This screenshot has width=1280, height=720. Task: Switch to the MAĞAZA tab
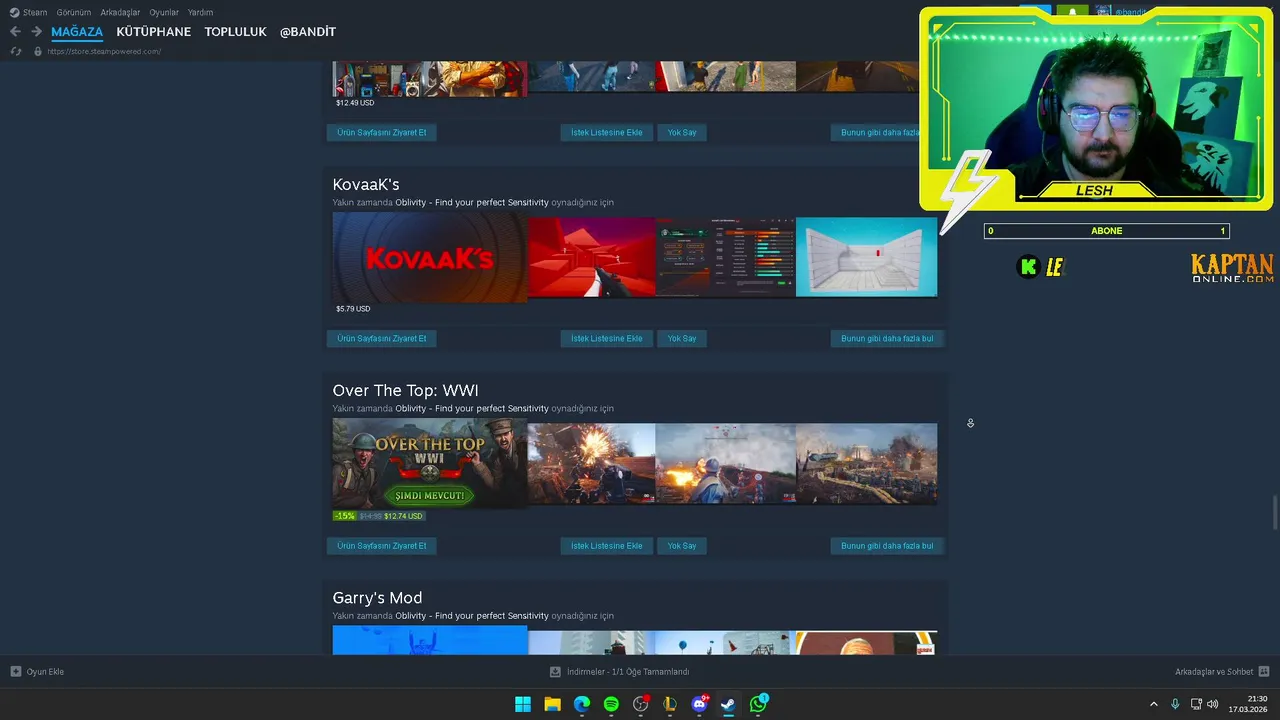[x=77, y=32]
